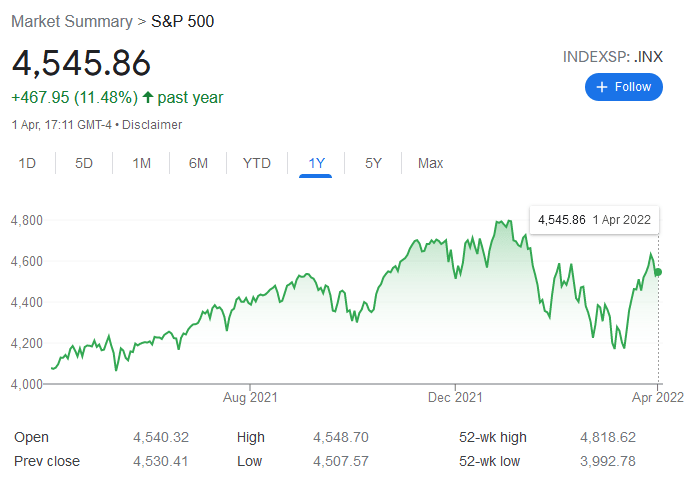Switch chart to YTD view
Image resolution: width=691 pixels, height=480 pixels.
point(257,163)
